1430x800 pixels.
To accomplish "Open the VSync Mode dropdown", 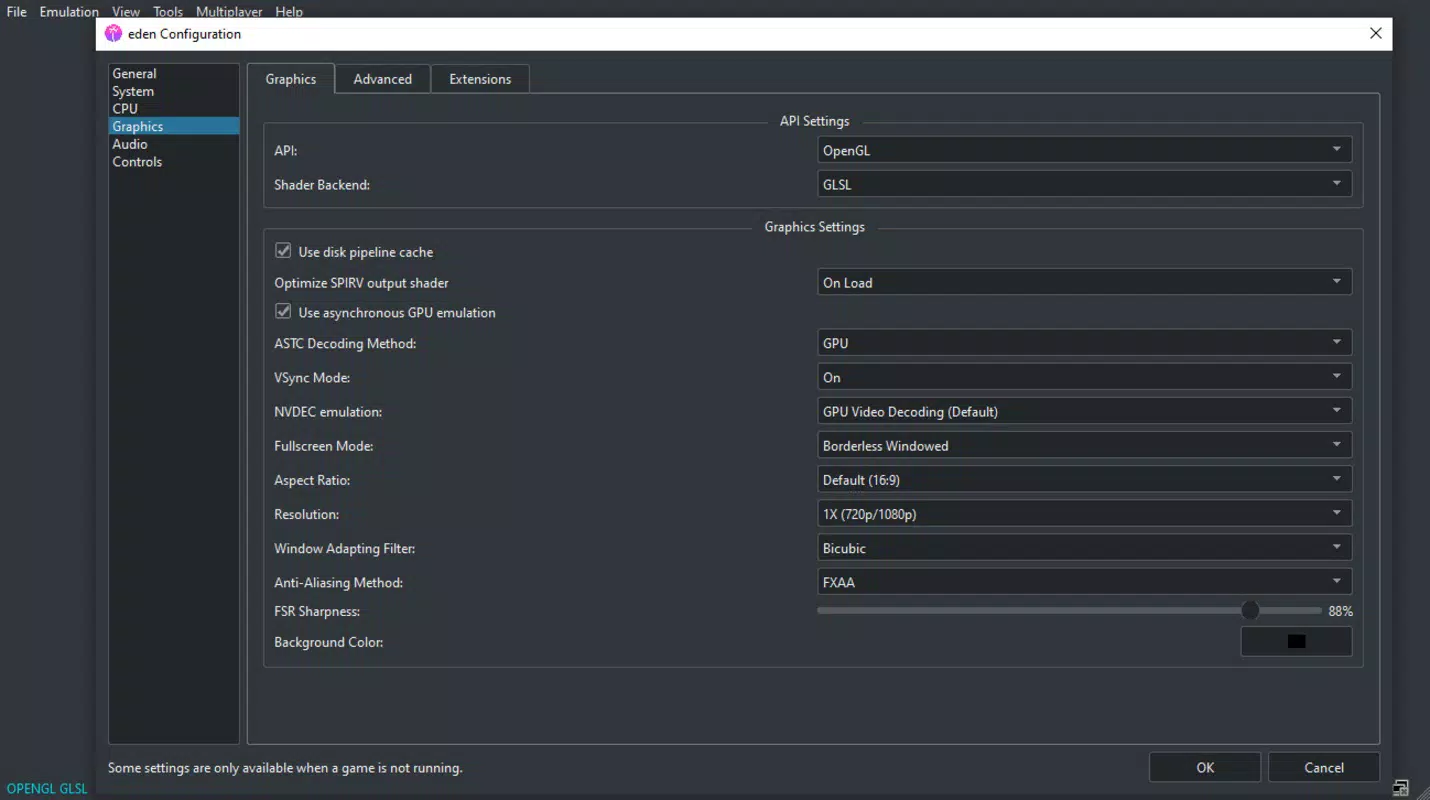I will point(1085,377).
